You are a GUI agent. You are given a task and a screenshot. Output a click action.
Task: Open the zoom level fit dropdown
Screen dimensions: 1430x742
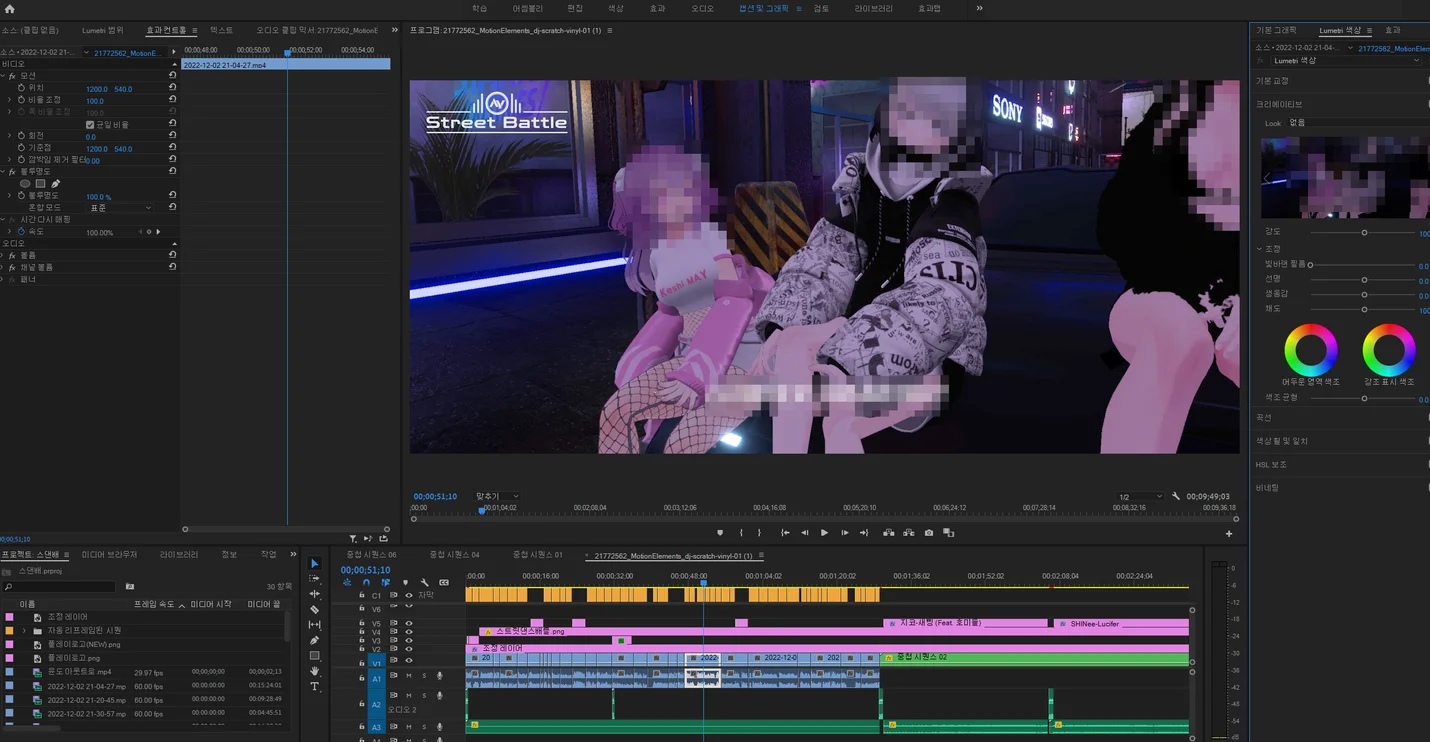click(497, 496)
